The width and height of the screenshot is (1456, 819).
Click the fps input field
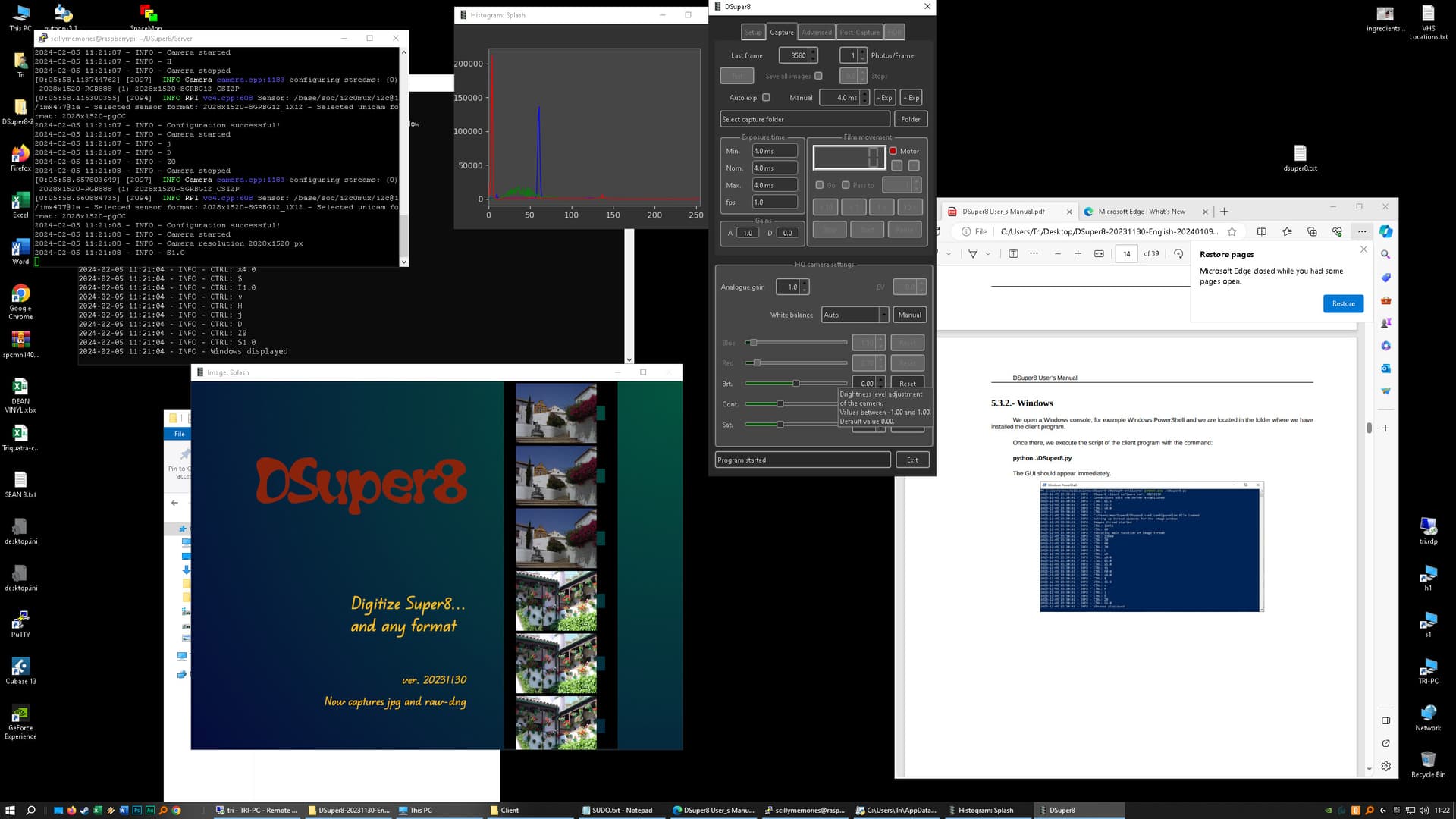[774, 202]
